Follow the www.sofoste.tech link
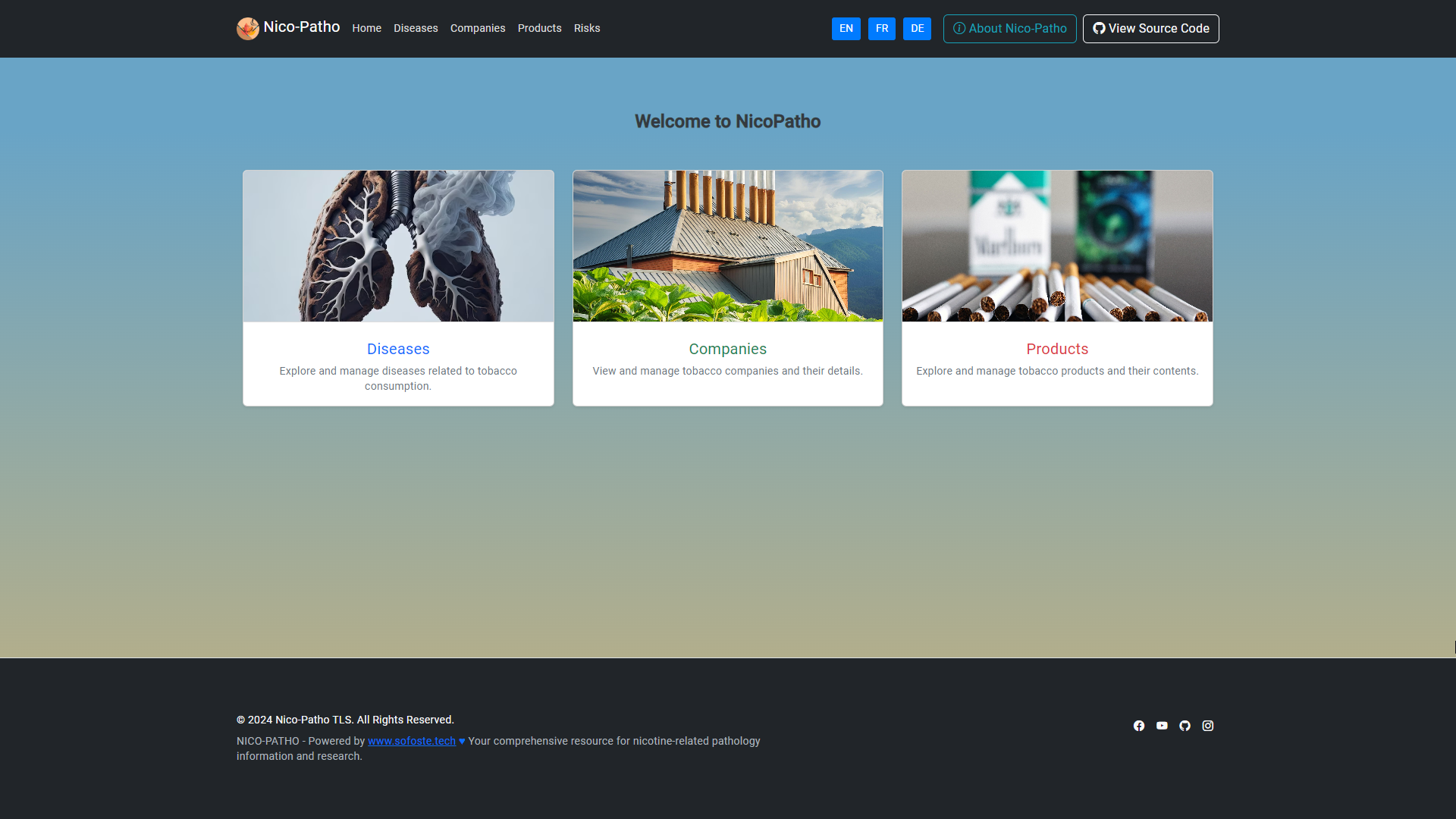 (x=412, y=742)
